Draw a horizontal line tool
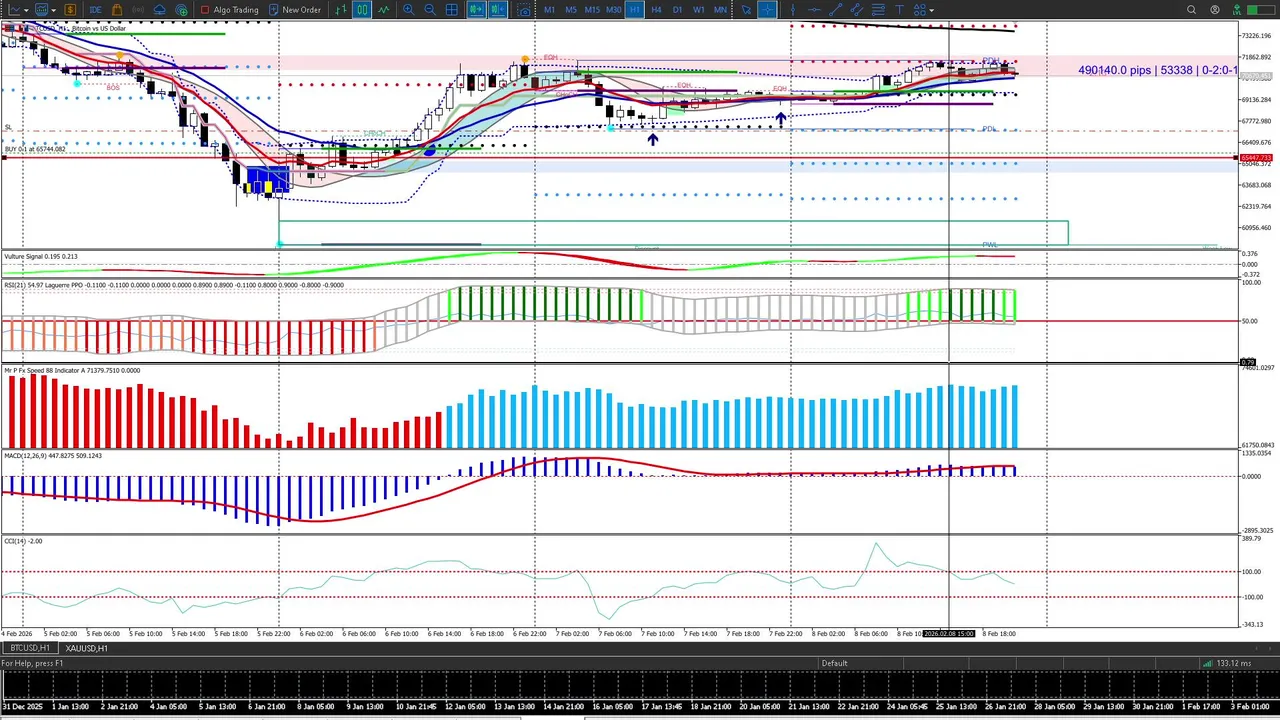The width and height of the screenshot is (1280, 720). click(x=814, y=10)
